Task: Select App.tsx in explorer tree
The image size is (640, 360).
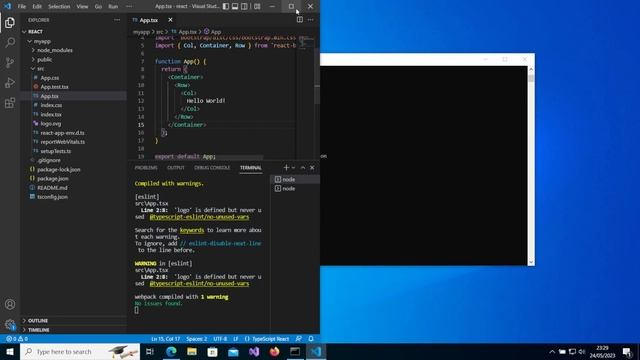Action: (73, 96)
